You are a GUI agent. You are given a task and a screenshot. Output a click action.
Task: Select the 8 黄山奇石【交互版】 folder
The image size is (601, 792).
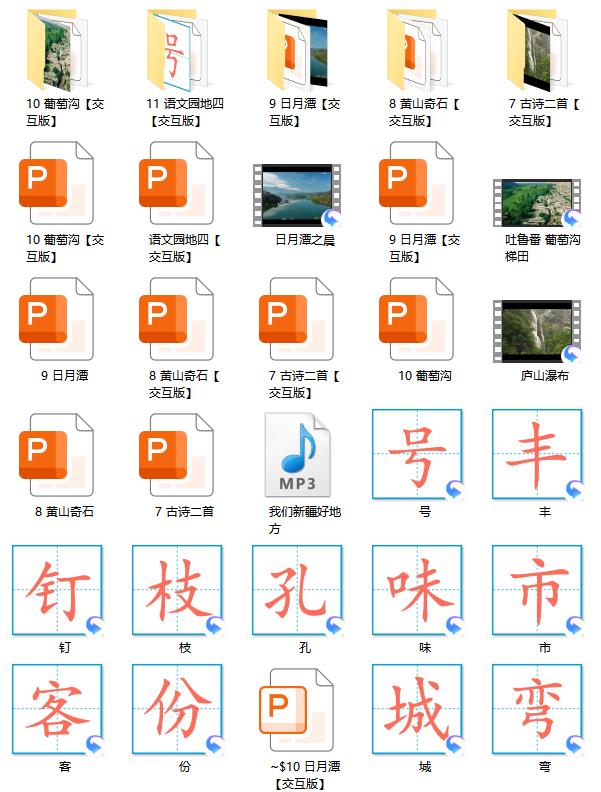[x=416, y=50]
